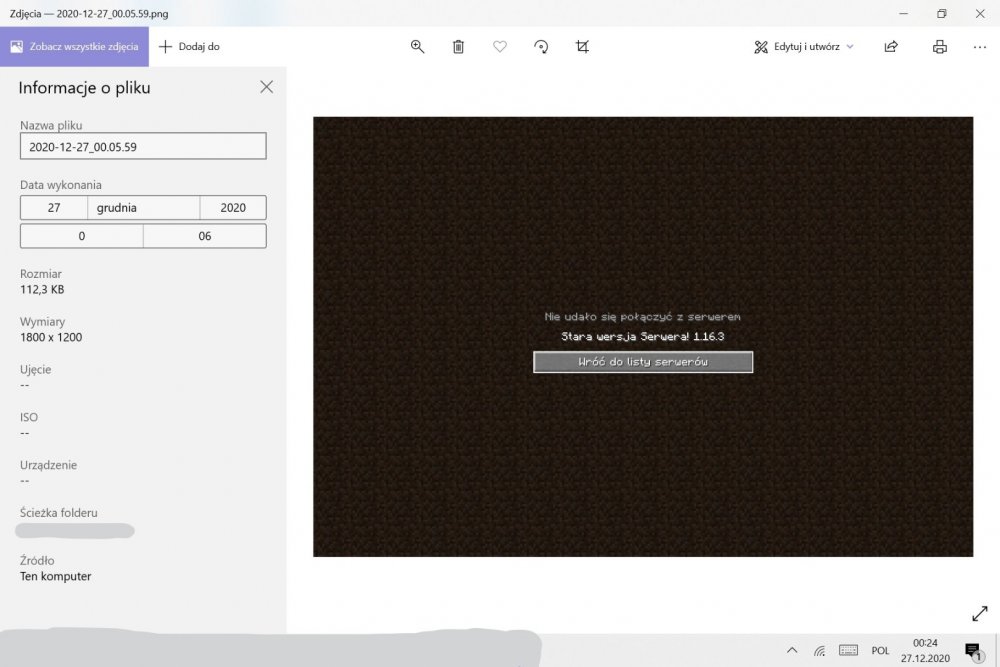Open the three-dot more options menu
Screen dimensions: 1000x667
pyautogui.click(x=979, y=47)
